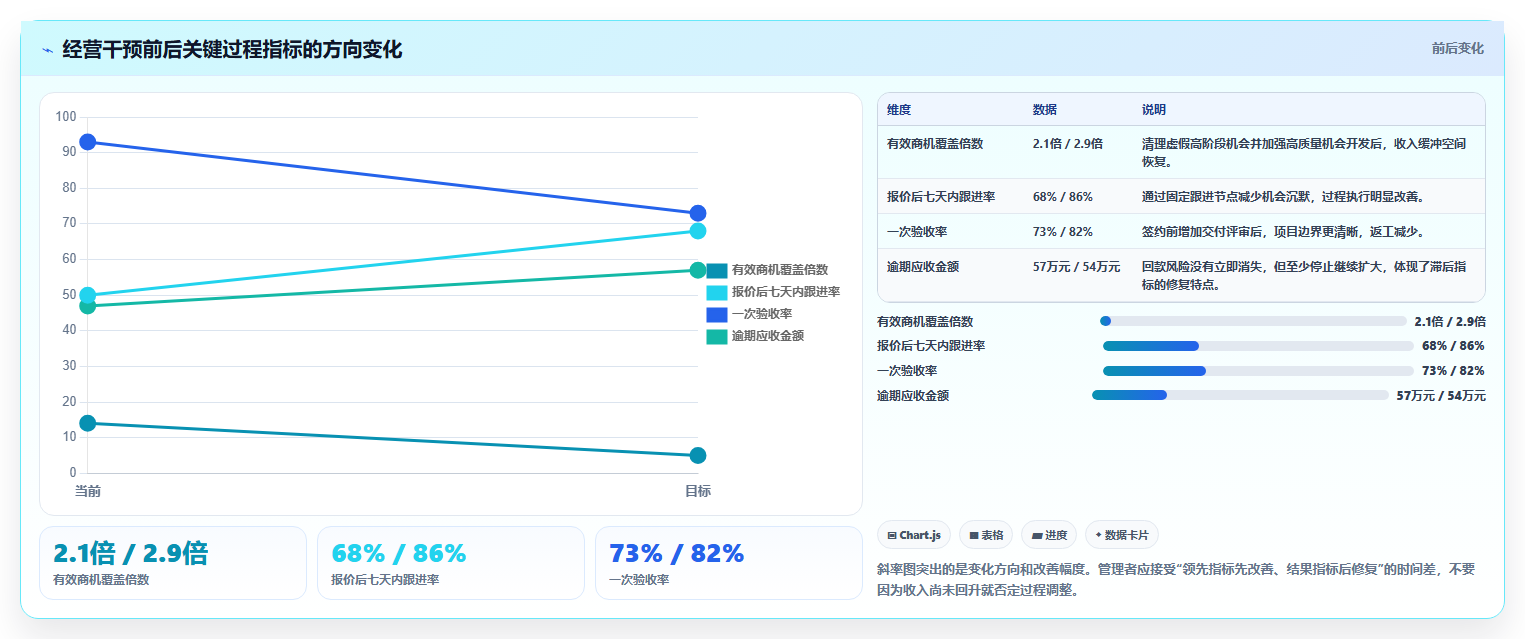Click the blue data point at 73 on 目标

[698, 213]
